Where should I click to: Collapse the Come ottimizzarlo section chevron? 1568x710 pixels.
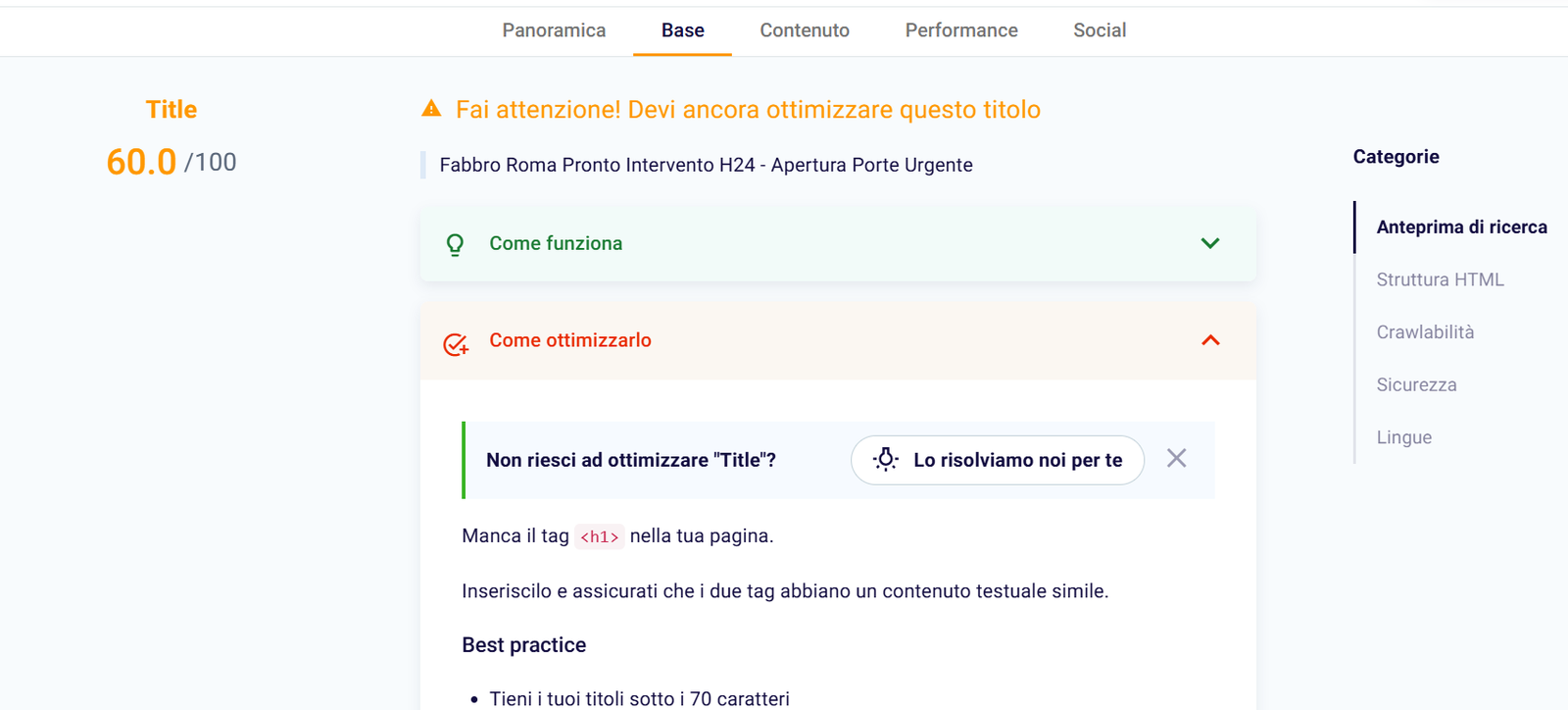pos(1210,340)
